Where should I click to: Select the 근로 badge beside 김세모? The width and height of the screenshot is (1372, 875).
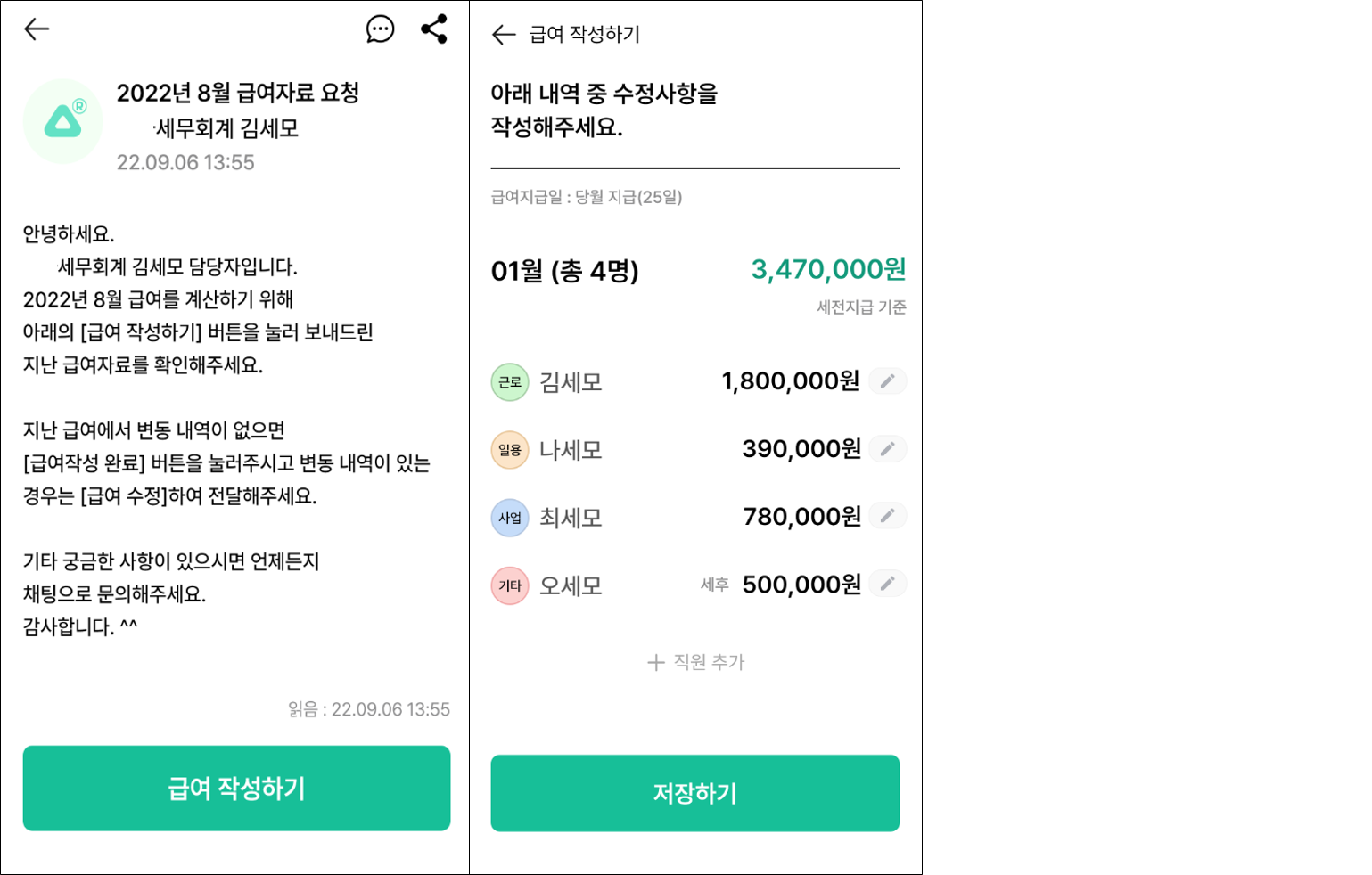pos(510,382)
